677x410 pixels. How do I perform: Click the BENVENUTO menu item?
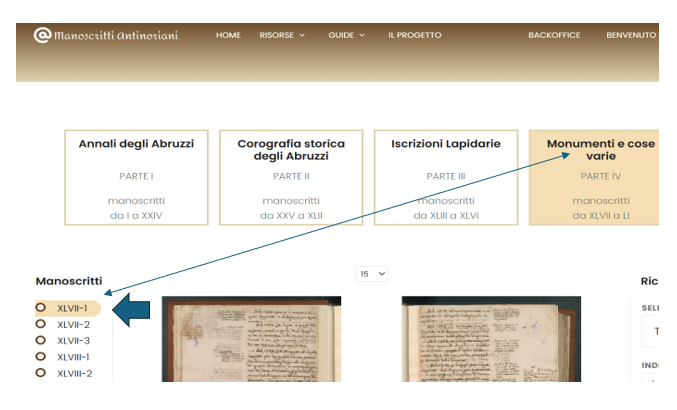click(631, 35)
